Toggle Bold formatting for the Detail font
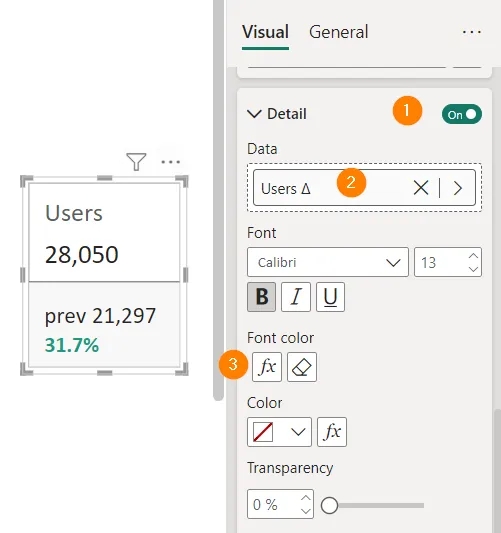The height and width of the screenshot is (533, 501). (x=261, y=297)
